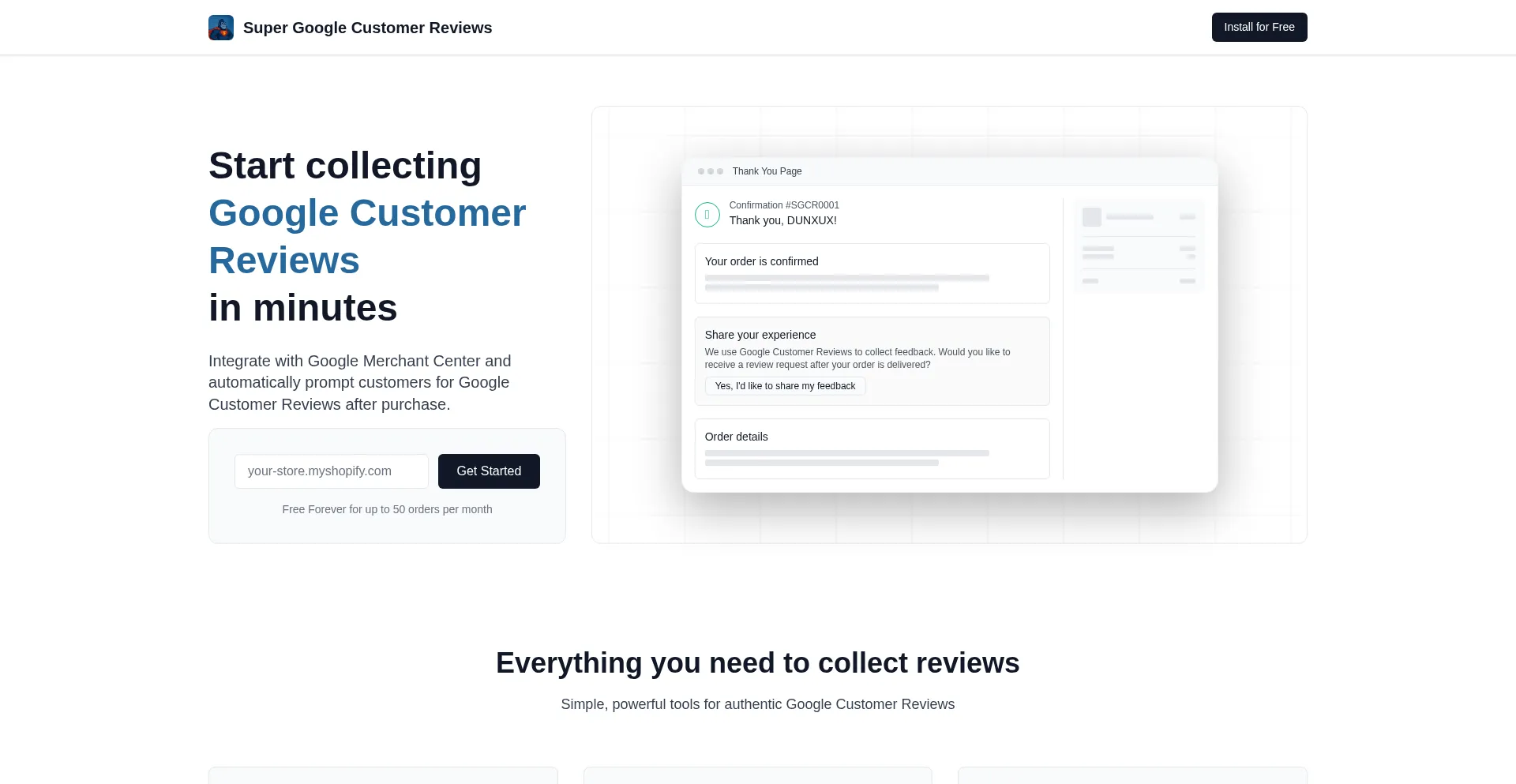The height and width of the screenshot is (784, 1516).
Task: Focus the your-store.myshopify.com input field
Action: 332,471
